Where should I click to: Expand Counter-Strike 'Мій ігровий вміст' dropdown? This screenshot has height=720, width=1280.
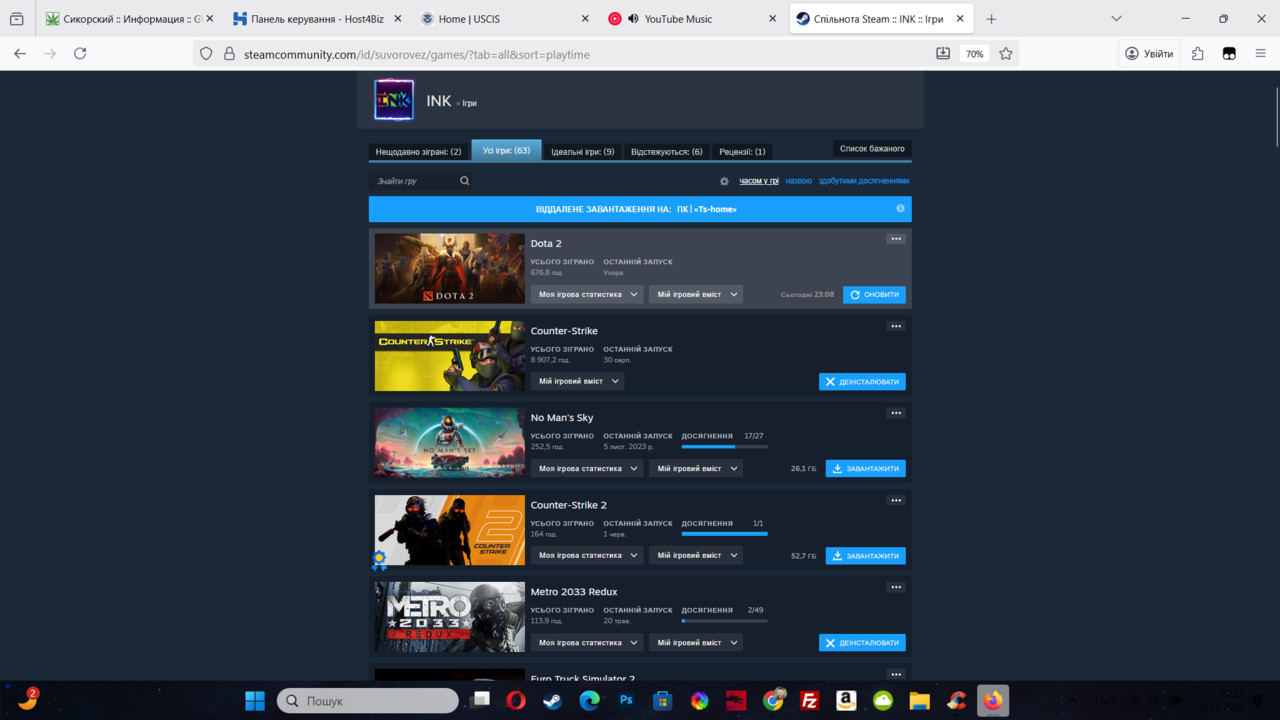click(x=577, y=381)
